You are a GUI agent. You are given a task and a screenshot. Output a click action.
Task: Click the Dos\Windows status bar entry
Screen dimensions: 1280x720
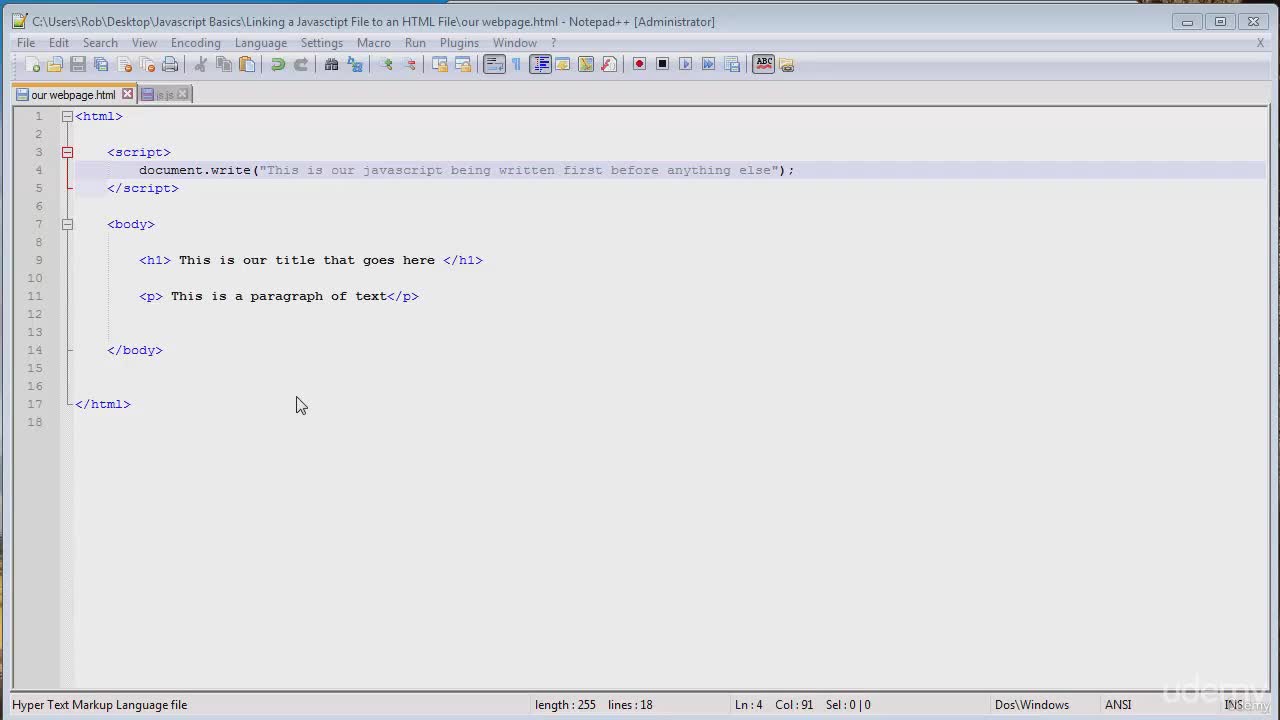point(1032,705)
